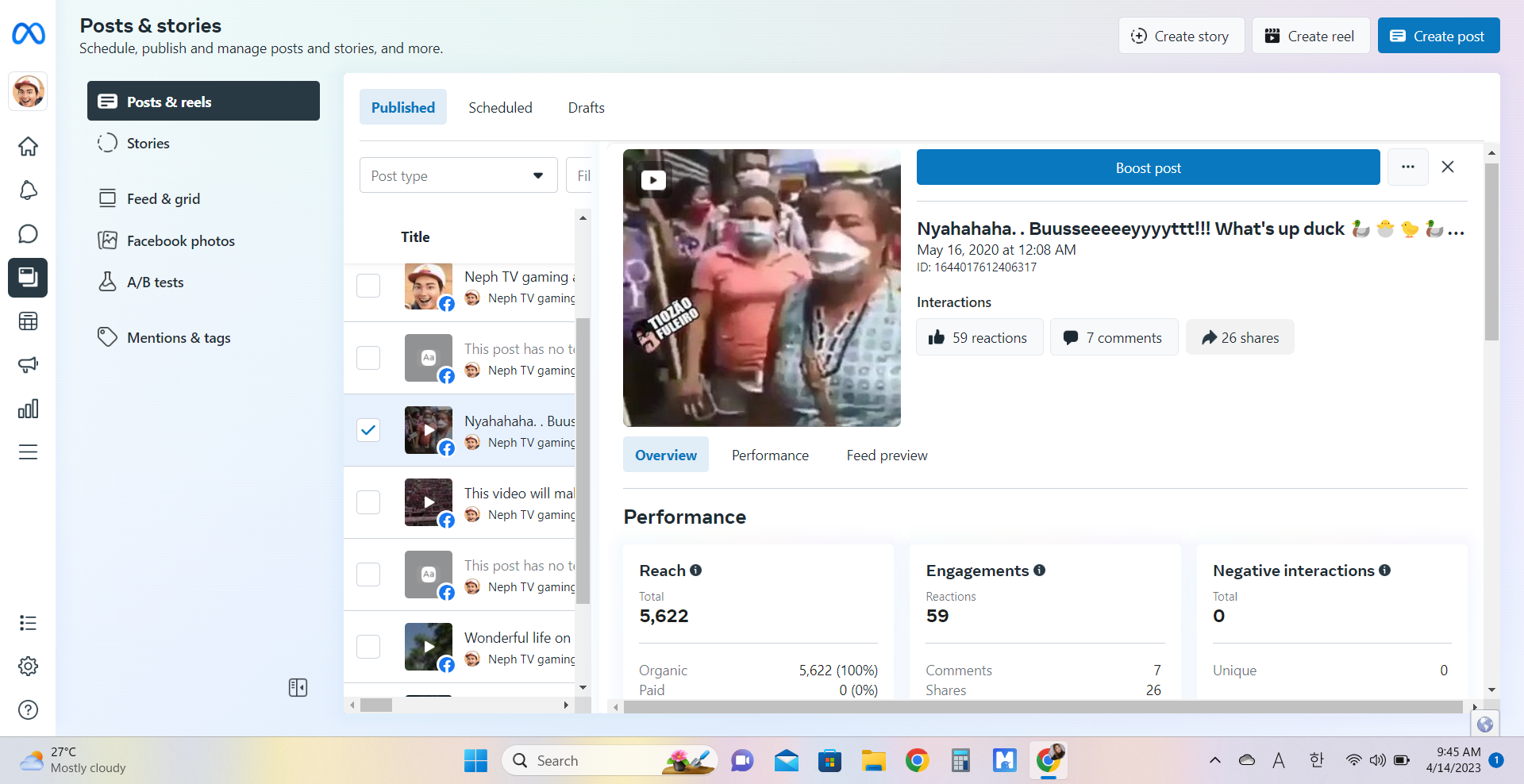Viewport: 1524px width, 784px height.
Task: Click the details panel horizontal scrollbar
Action: point(1042,706)
